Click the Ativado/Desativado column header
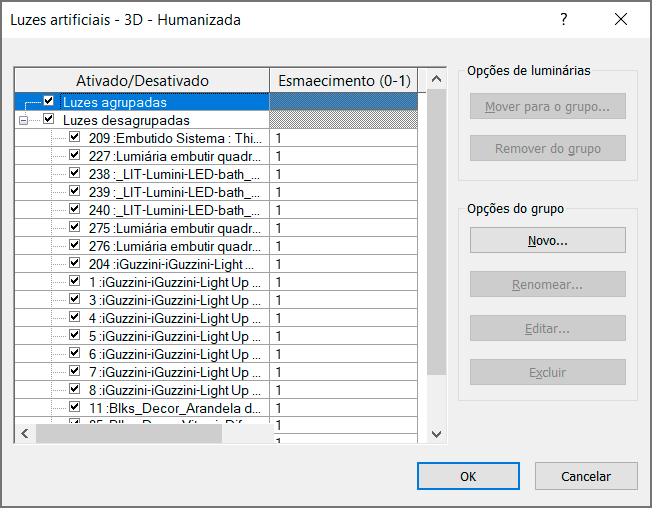The width and height of the screenshot is (652, 508). coord(142,80)
